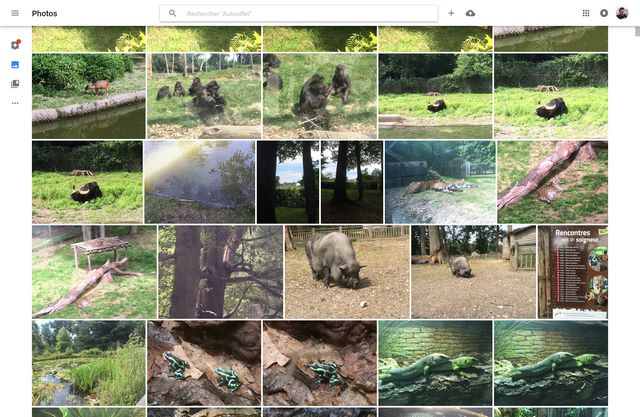Open Albums in the left sidebar
The image size is (640, 417).
[15, 84]
